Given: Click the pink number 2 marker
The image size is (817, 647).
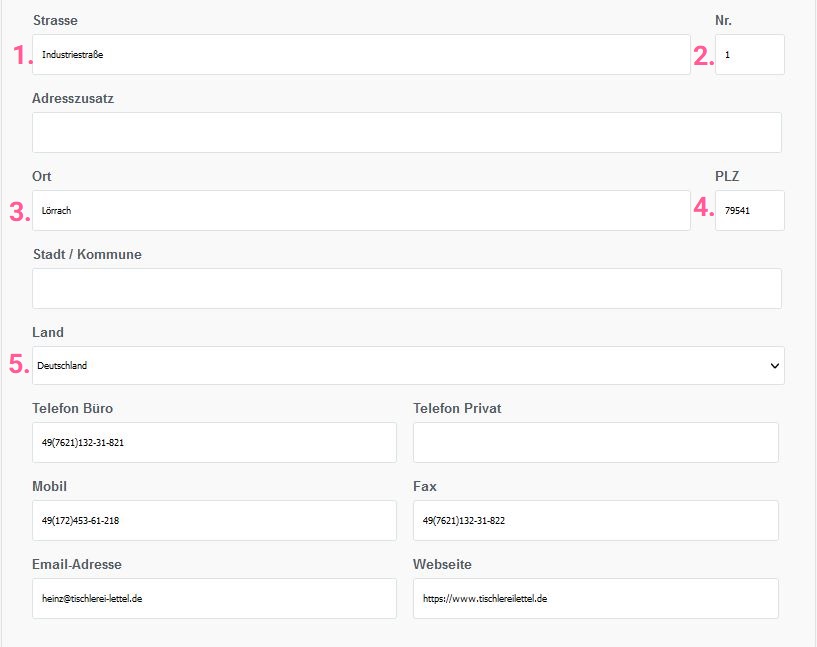Looking at the screenshot, I should [703, 56].
